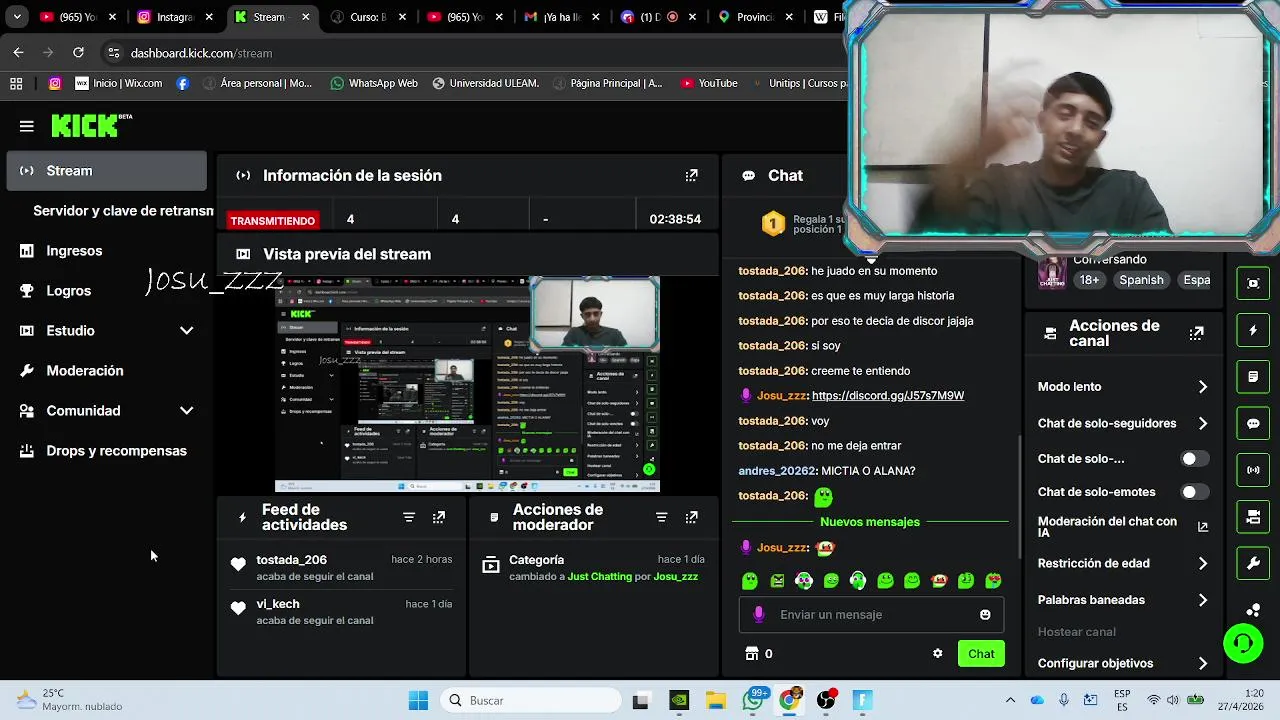Toggle the Chat de solo-... switch
The image size is (1280, 720).
pyautogui.click(x=1194, y=459)
